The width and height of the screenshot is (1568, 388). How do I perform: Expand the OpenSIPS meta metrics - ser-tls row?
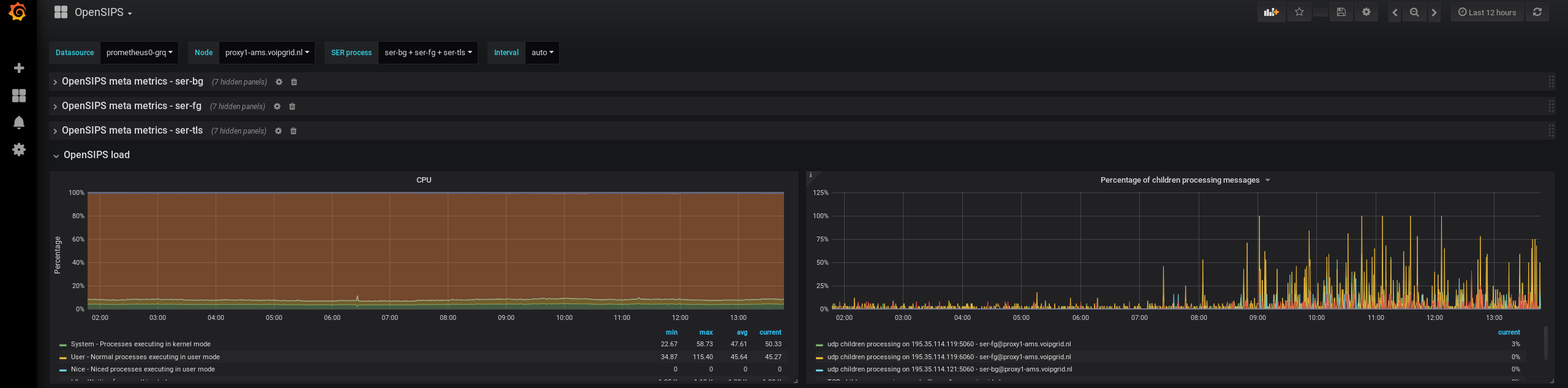(x=132, y=131)
